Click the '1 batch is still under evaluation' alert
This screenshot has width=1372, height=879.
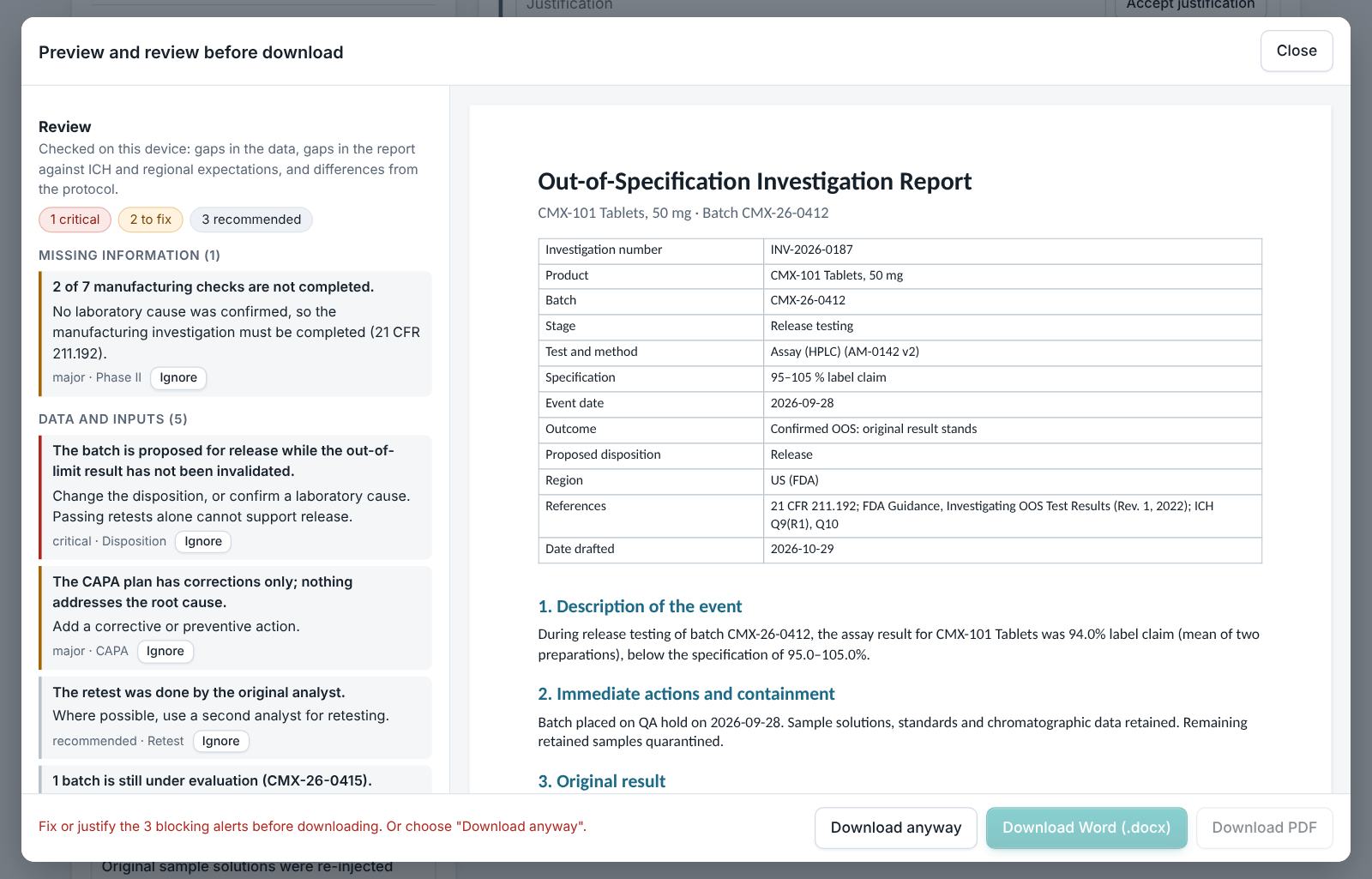tap(235, 780)
